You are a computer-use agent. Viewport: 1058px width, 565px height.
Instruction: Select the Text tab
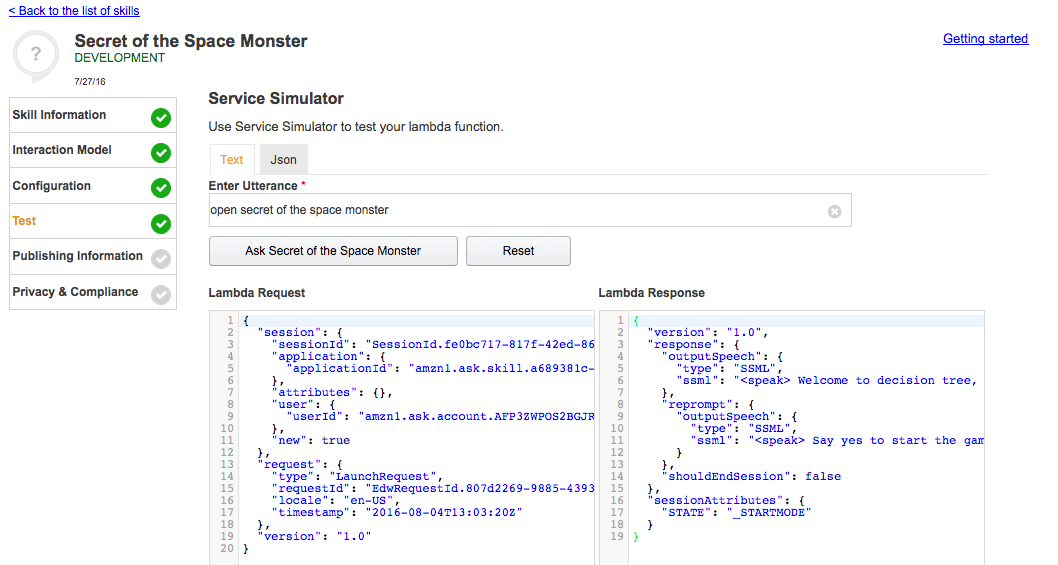point(232,160)
